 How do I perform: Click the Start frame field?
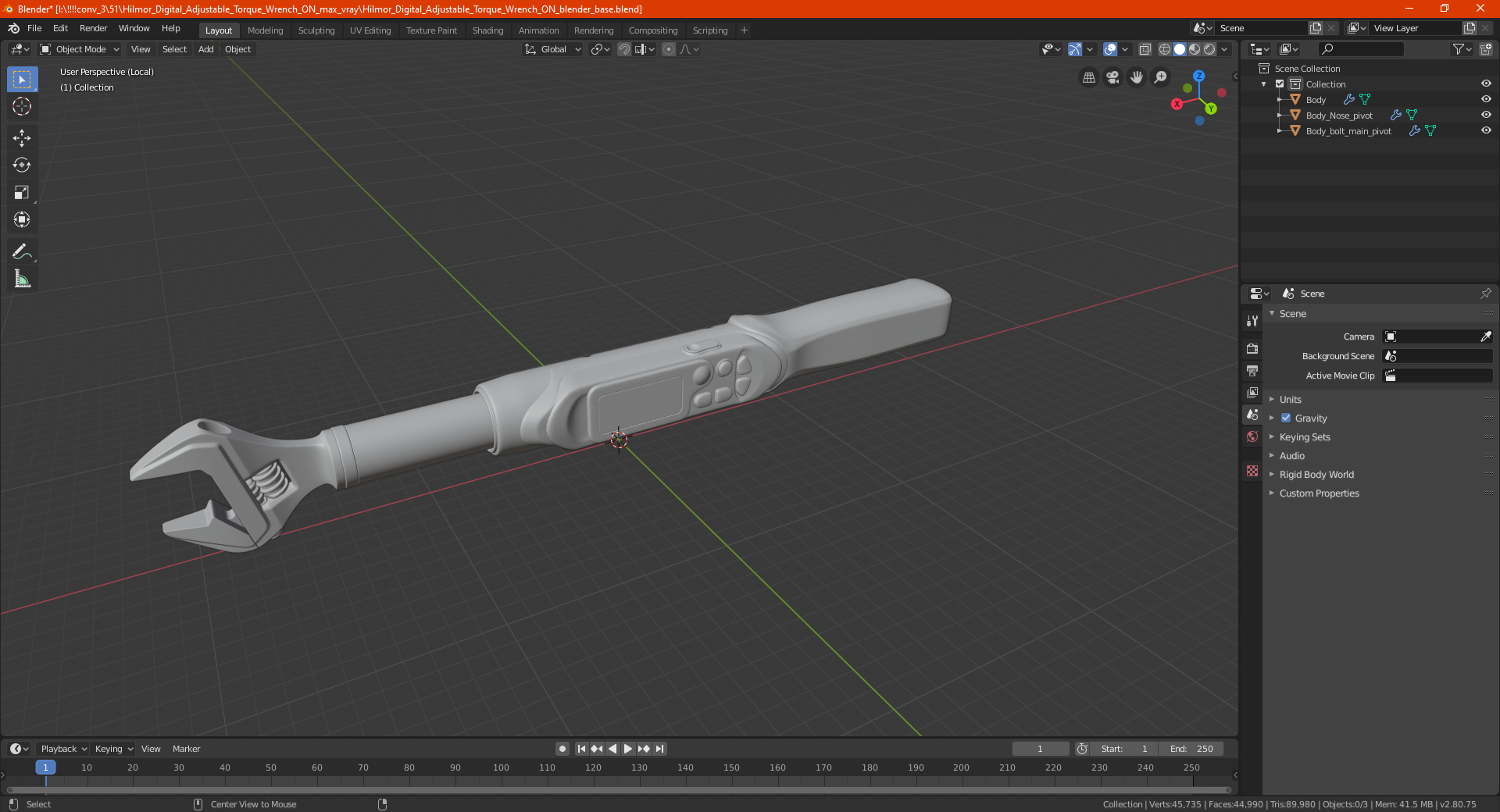click(x=1124, y=749)
